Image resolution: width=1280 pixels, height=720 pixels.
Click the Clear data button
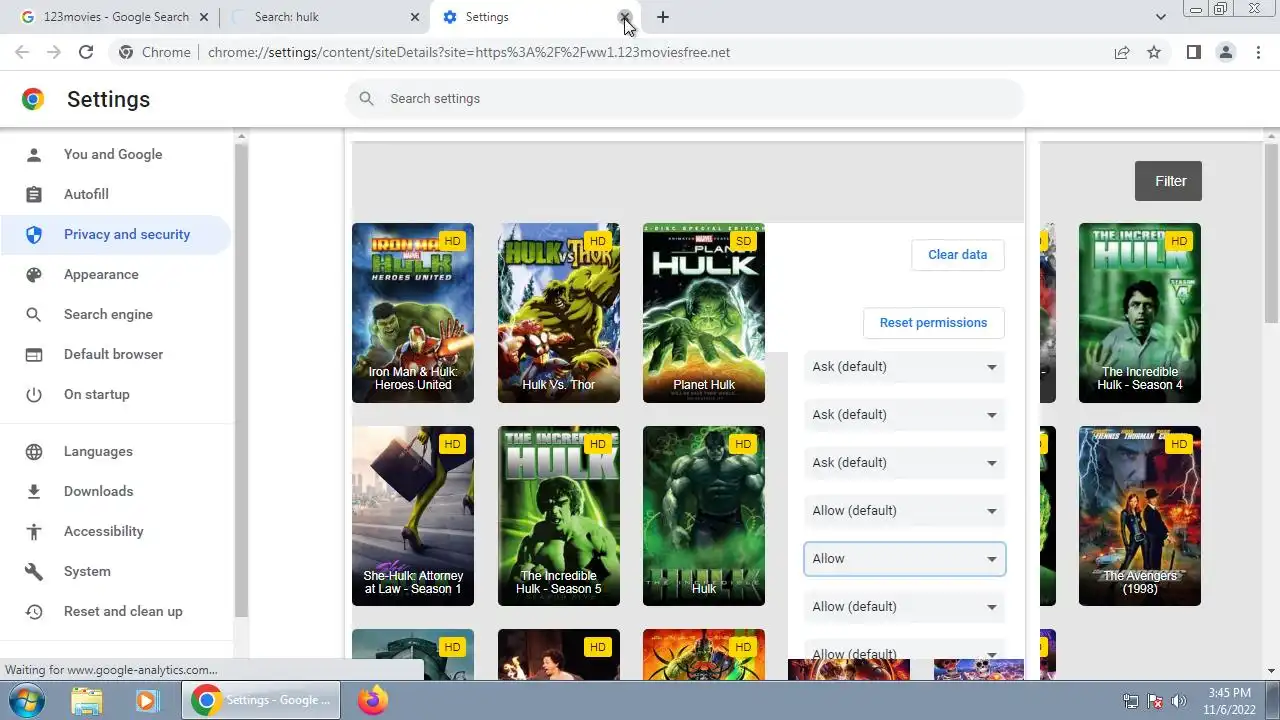pos(957,255)
